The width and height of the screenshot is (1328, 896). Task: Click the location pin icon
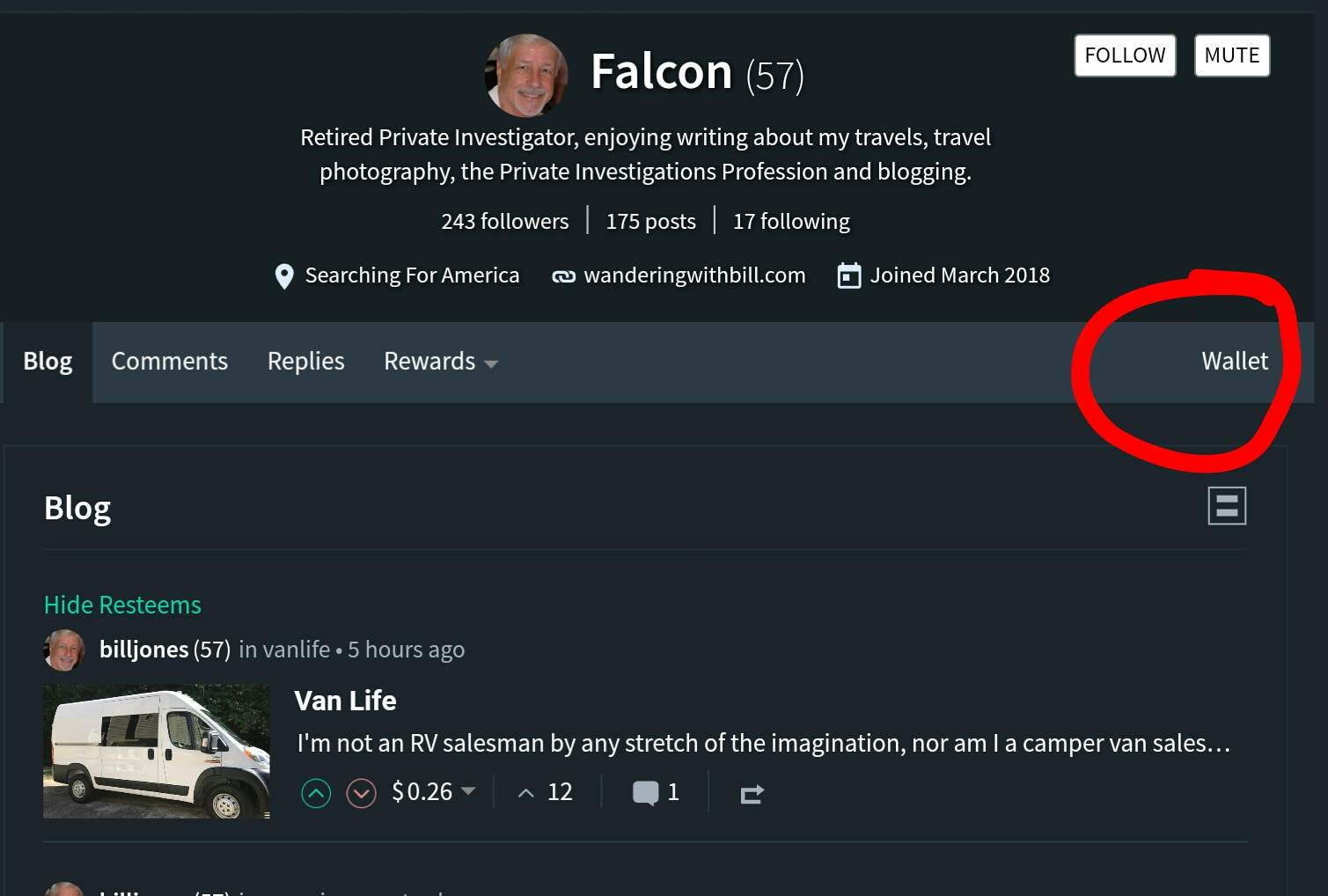pyautogui.click(x=284, y=276)
